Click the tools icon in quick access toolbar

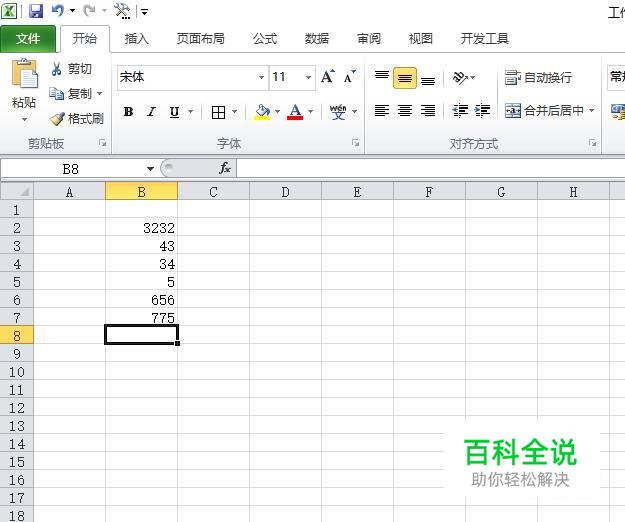click(122, 11)
